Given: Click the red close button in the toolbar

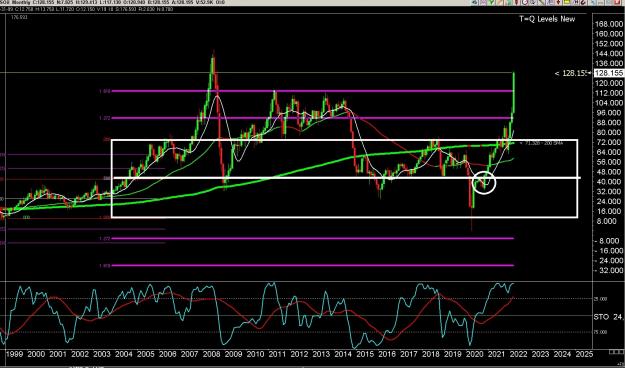Looking at the screenshot, I should pos(617,3).
